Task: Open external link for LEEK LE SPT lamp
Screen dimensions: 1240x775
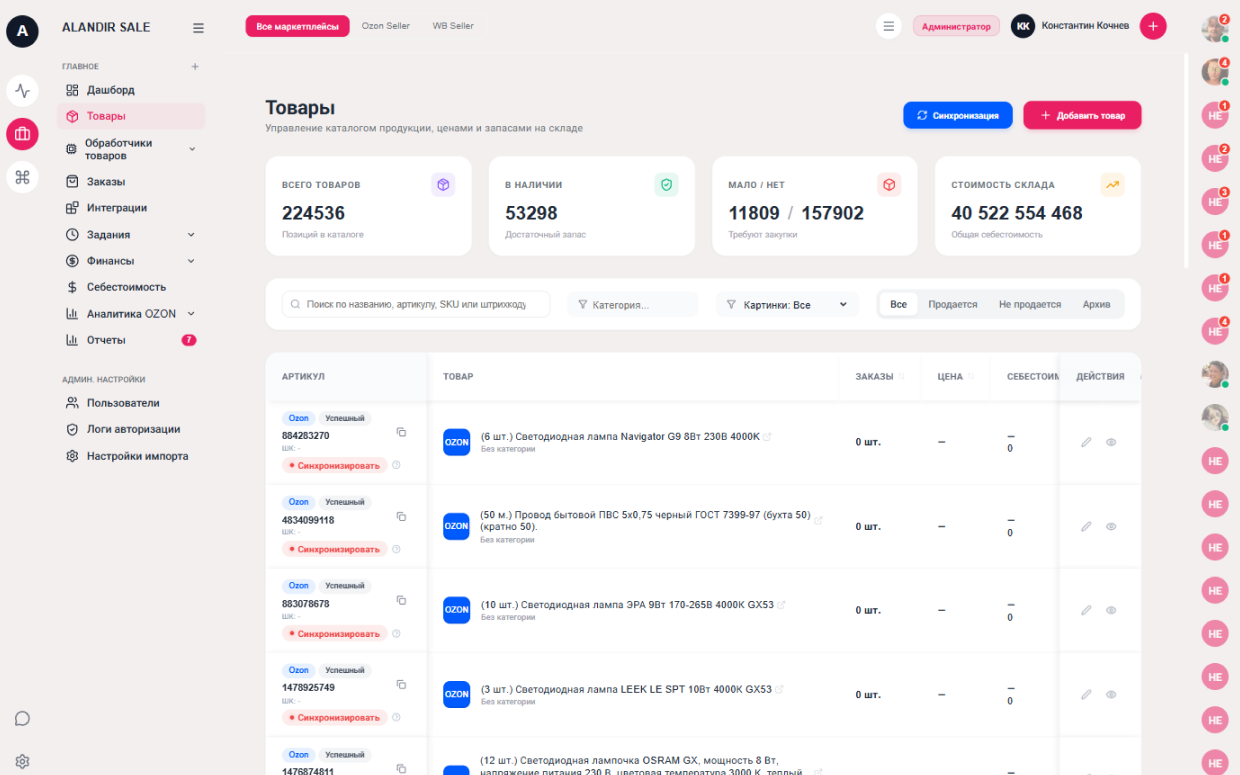Action: click(x=779, y=688)
